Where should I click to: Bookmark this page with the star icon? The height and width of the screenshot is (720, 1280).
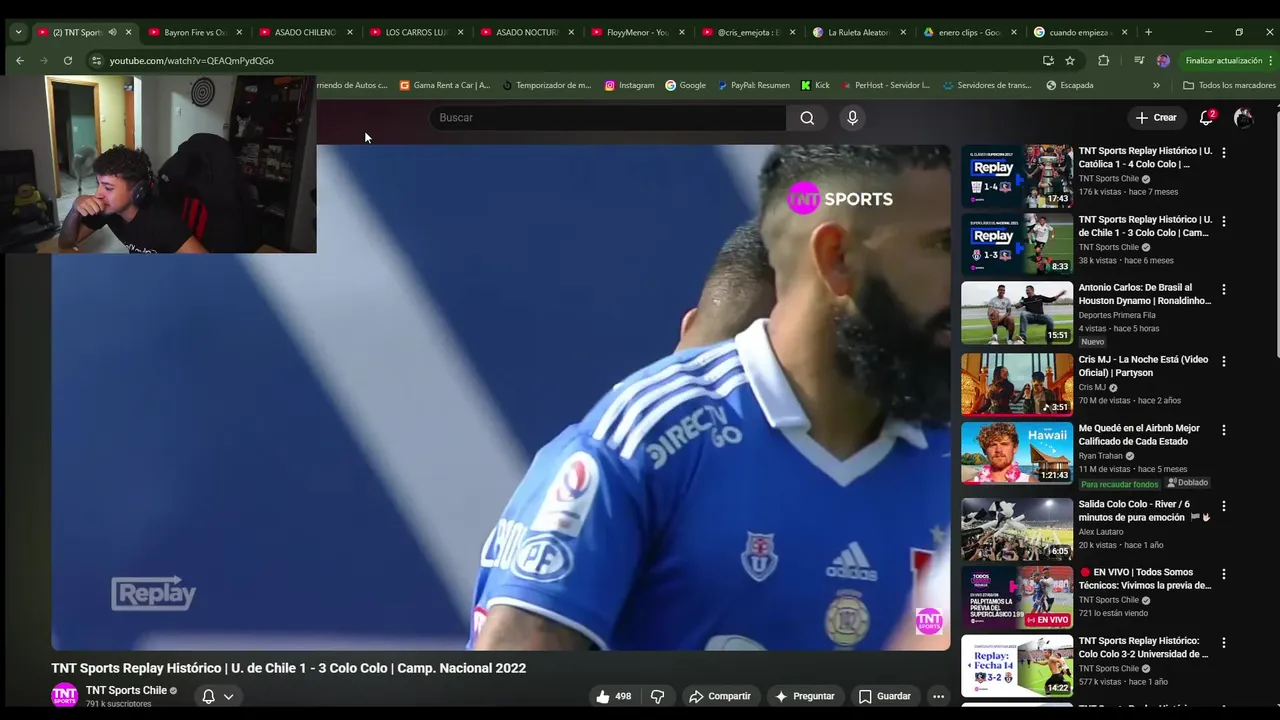click(x=1070, y=60)
